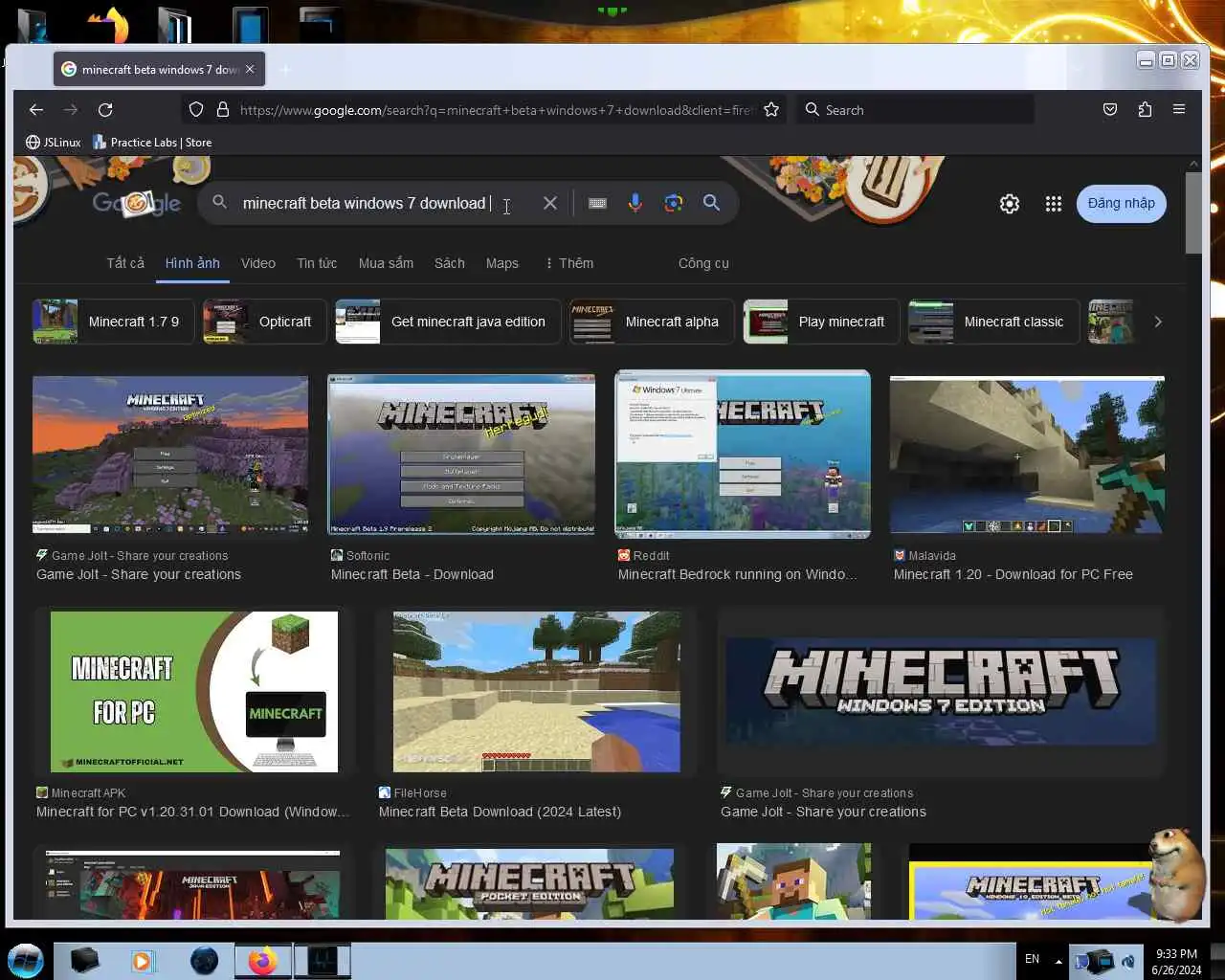Open the Tin tức tab
The height and width of the screenshot is (980, 1225).
tap(317, 263)
